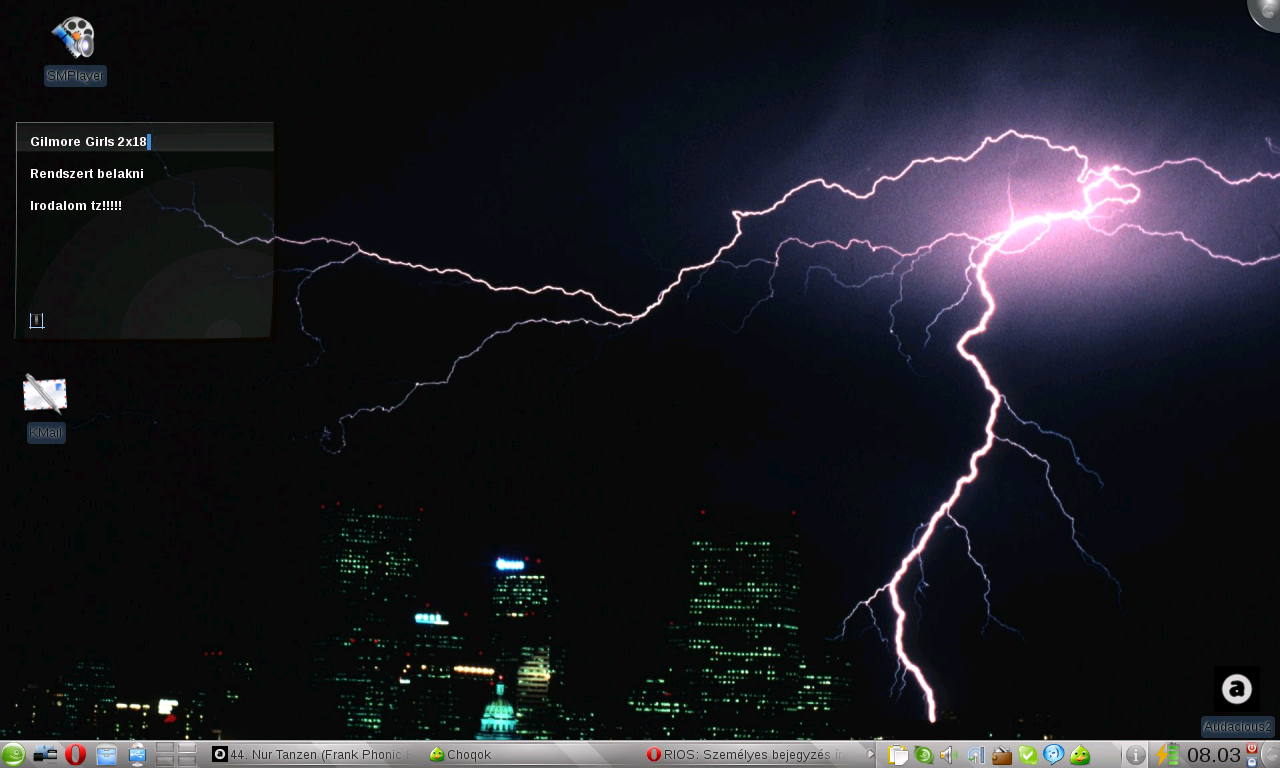The width and height of the screenshot is (1280, 768).
Task: Open the Klipper clipboard tray icon
Action: pyautogui.click(x=898, y=755)
